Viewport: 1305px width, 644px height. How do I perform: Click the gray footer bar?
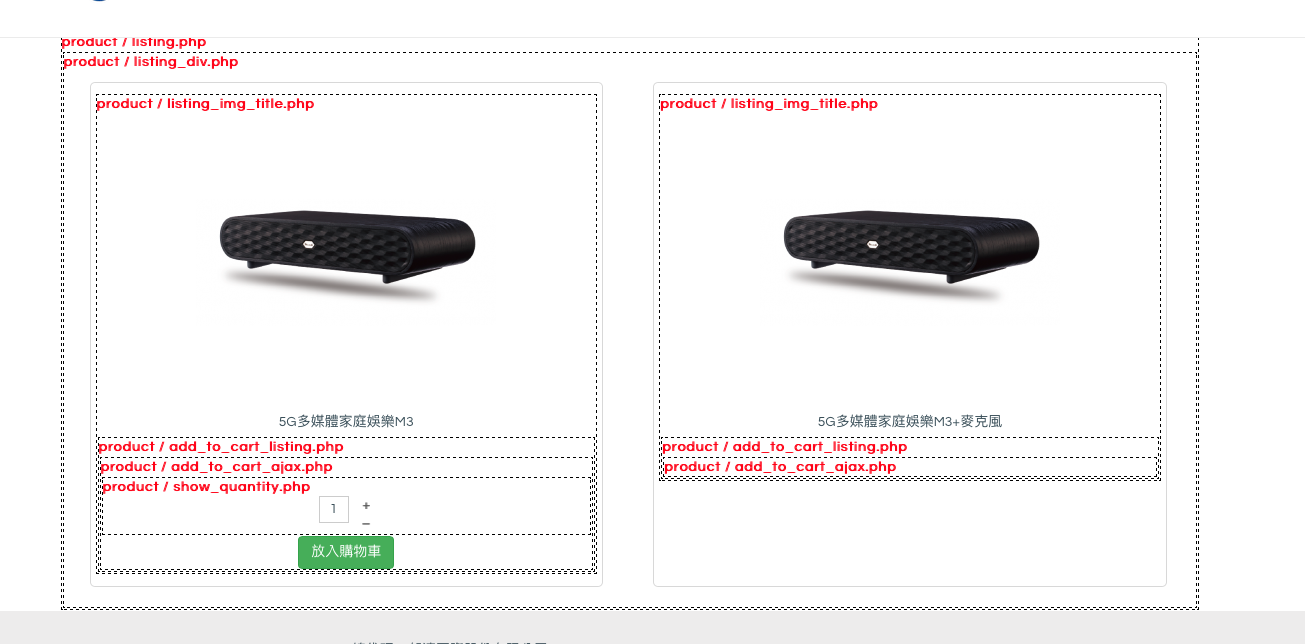point(652,628)
